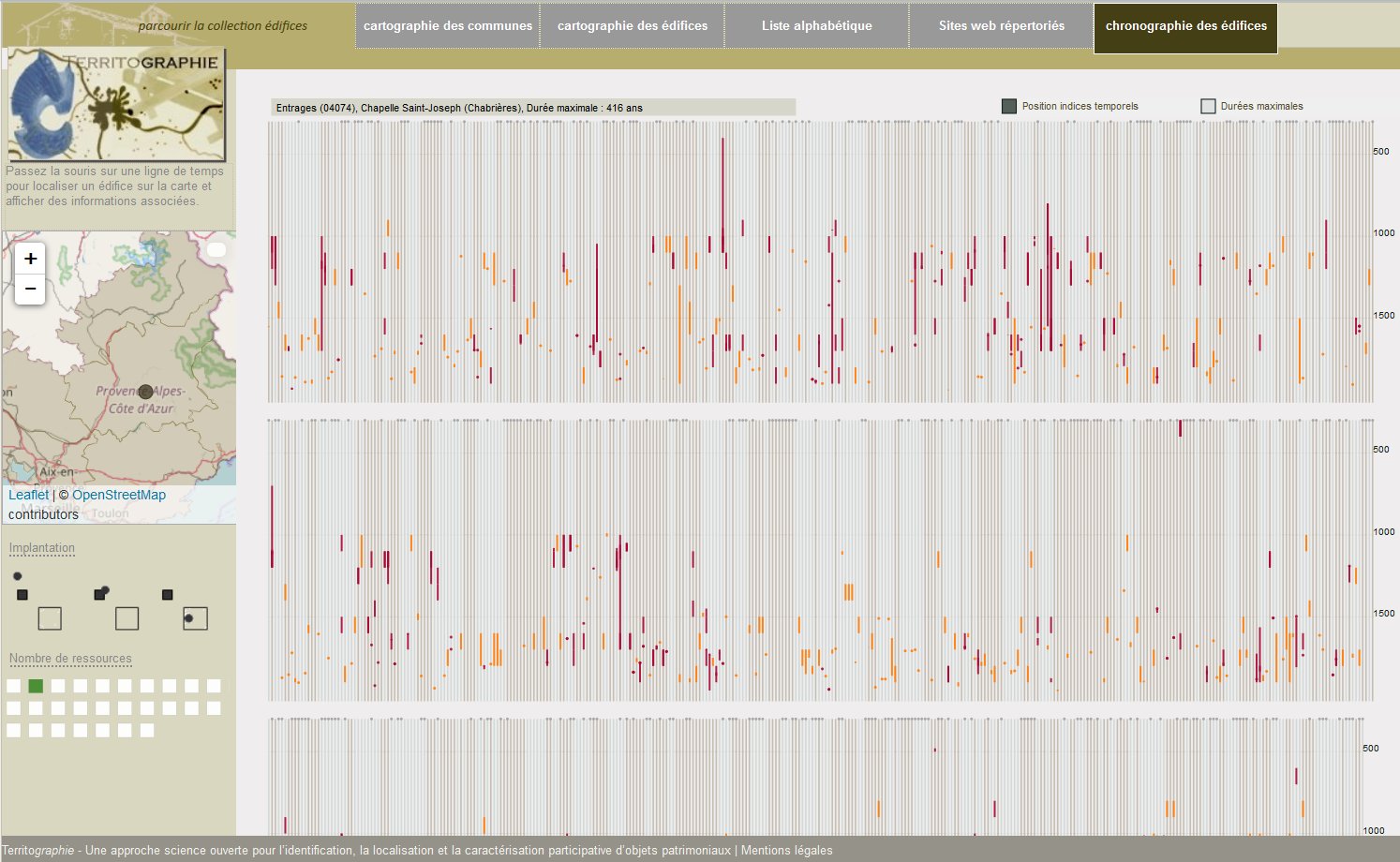
Task: Open cartographie des édifices tab
Action: click(633, 26)
